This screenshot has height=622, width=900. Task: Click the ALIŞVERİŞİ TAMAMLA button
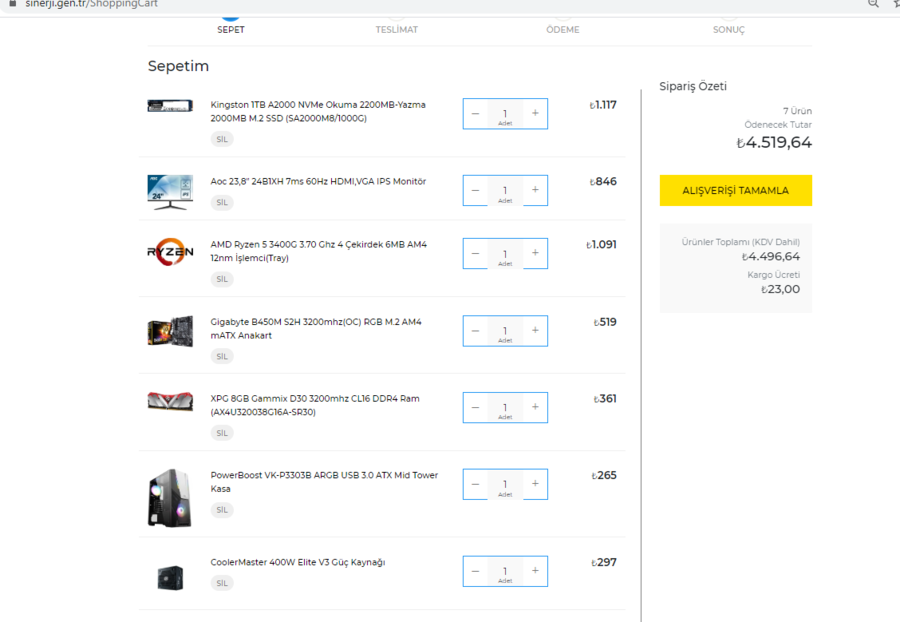(735, 190)
